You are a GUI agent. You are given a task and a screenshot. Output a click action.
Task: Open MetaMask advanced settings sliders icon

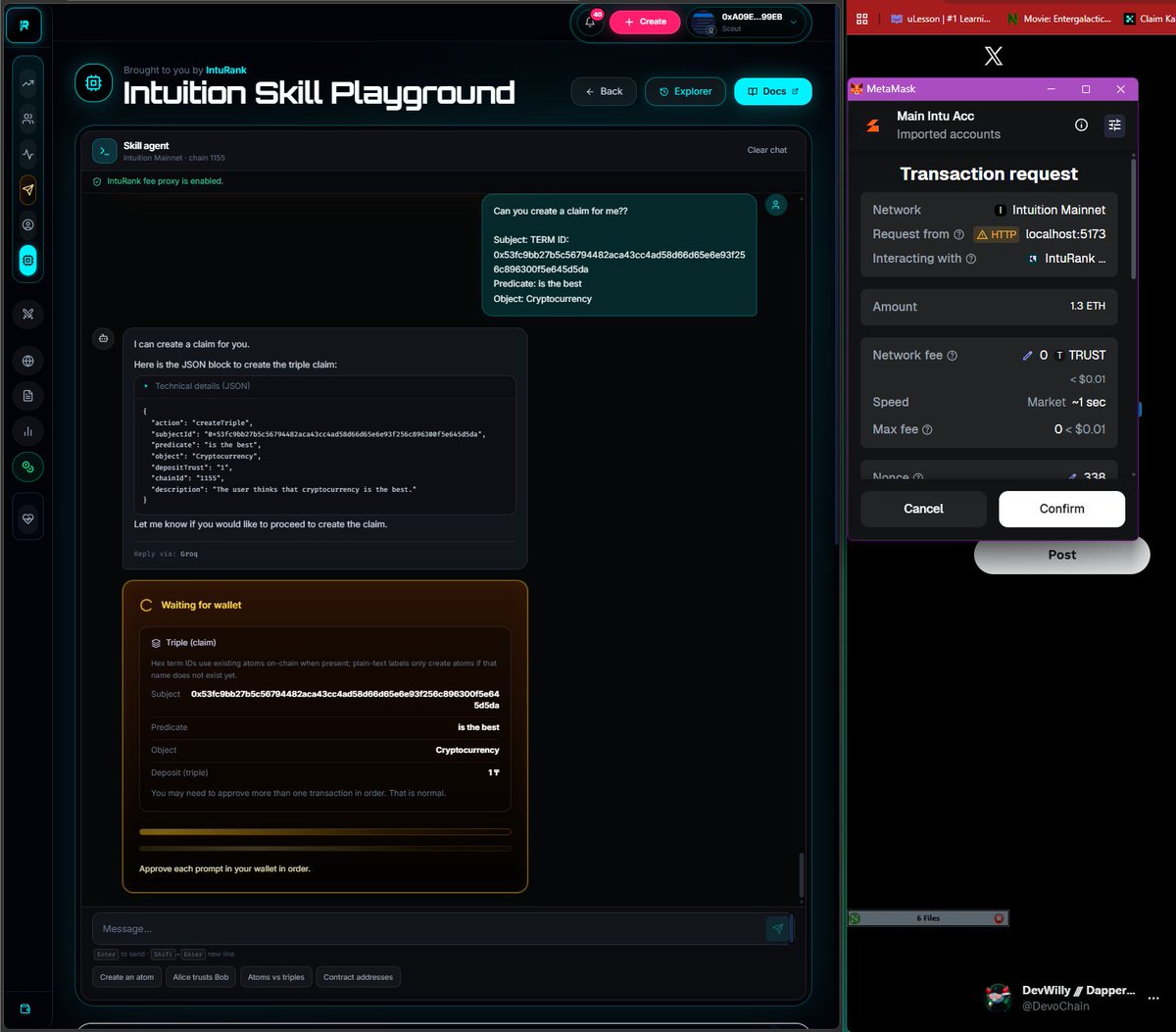(1114, 124)
